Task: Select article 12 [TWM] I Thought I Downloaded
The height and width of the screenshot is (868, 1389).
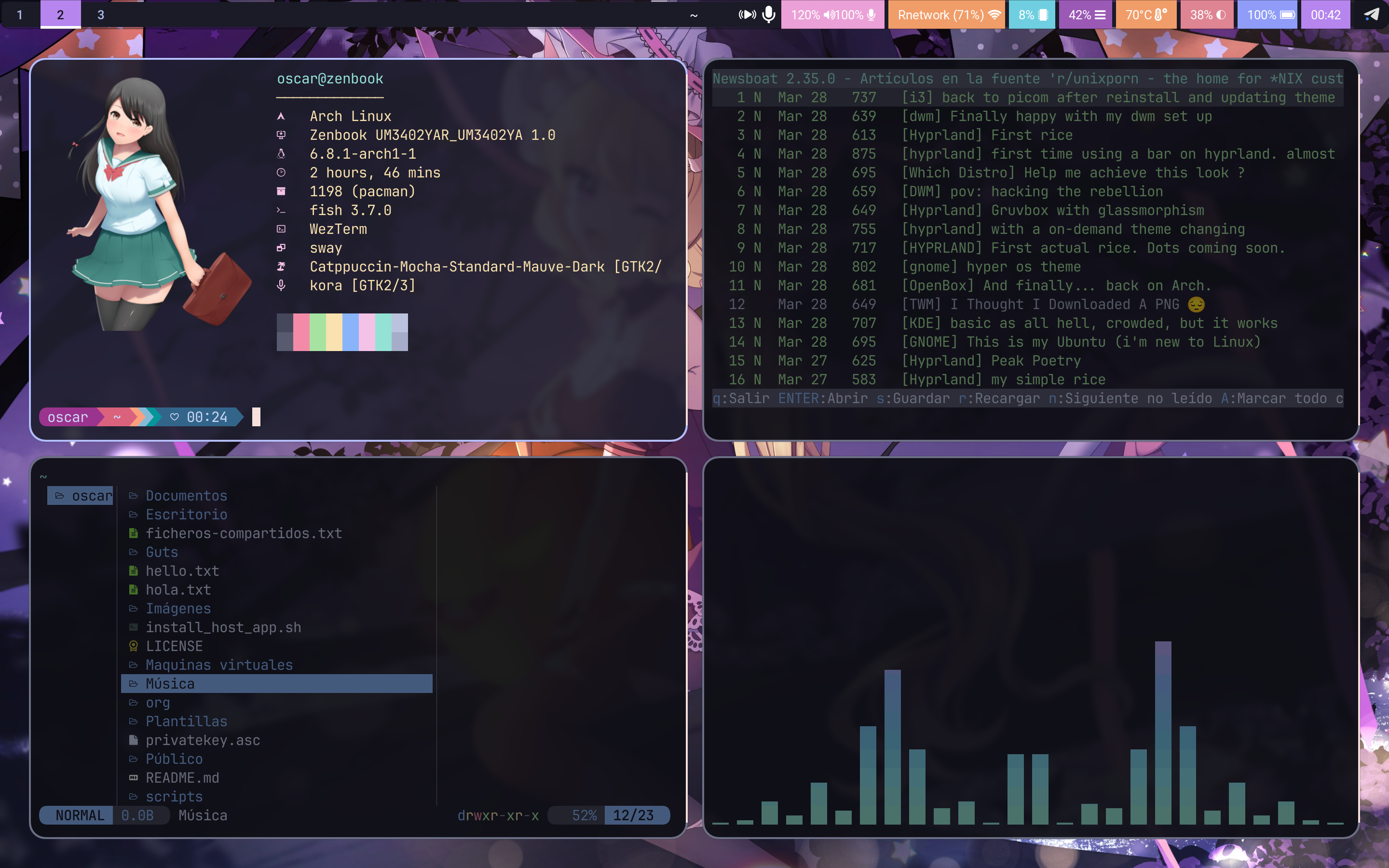Action: coord(1027,304)
